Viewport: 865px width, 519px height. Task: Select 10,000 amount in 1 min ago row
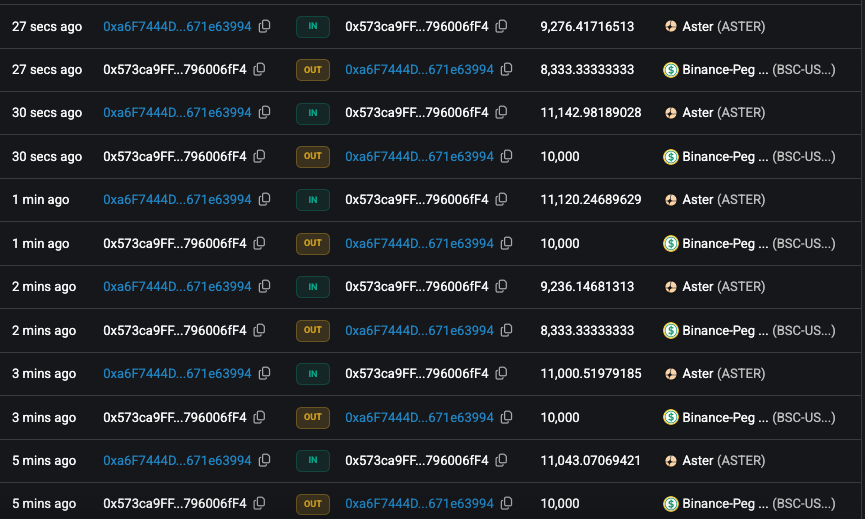point(560,244)
